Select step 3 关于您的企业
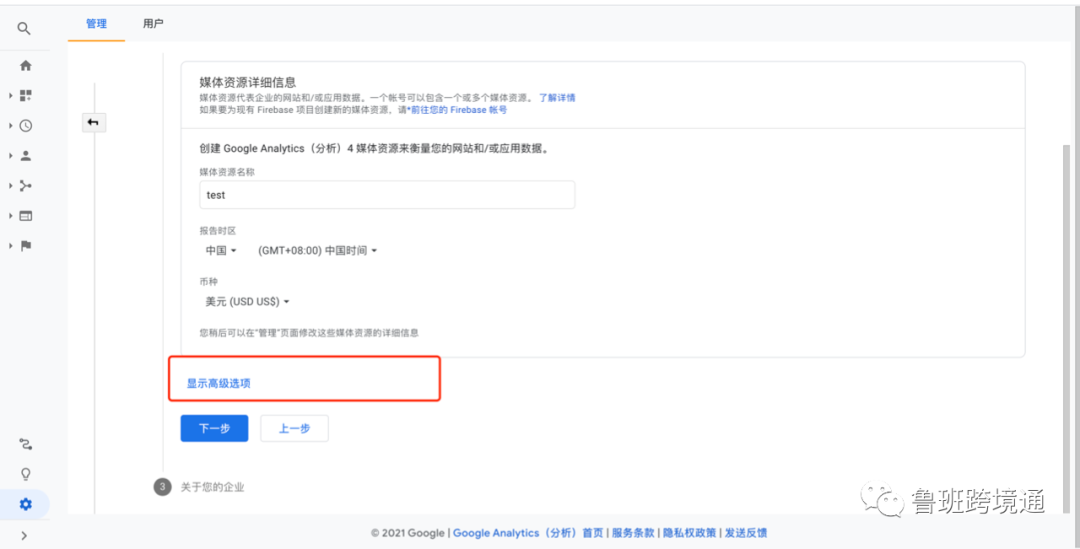 click(x=200, y=488)
